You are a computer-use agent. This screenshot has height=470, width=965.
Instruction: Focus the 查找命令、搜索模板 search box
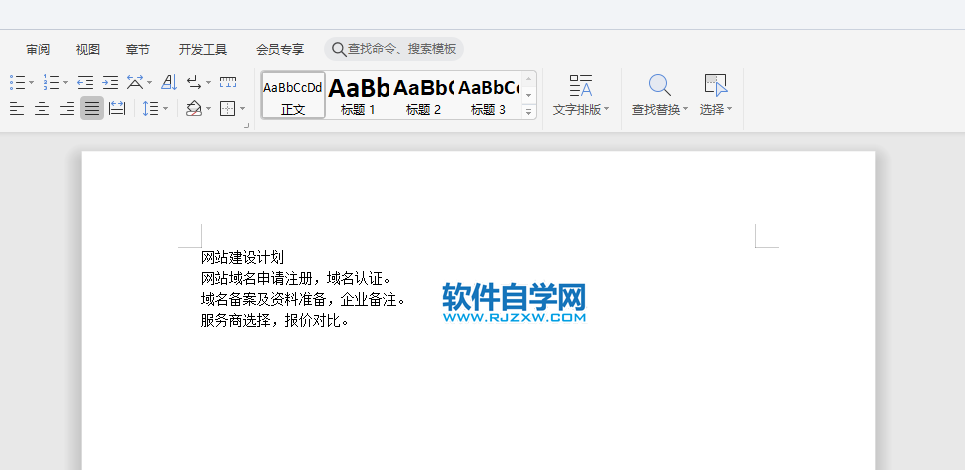(x=394, y=49)
